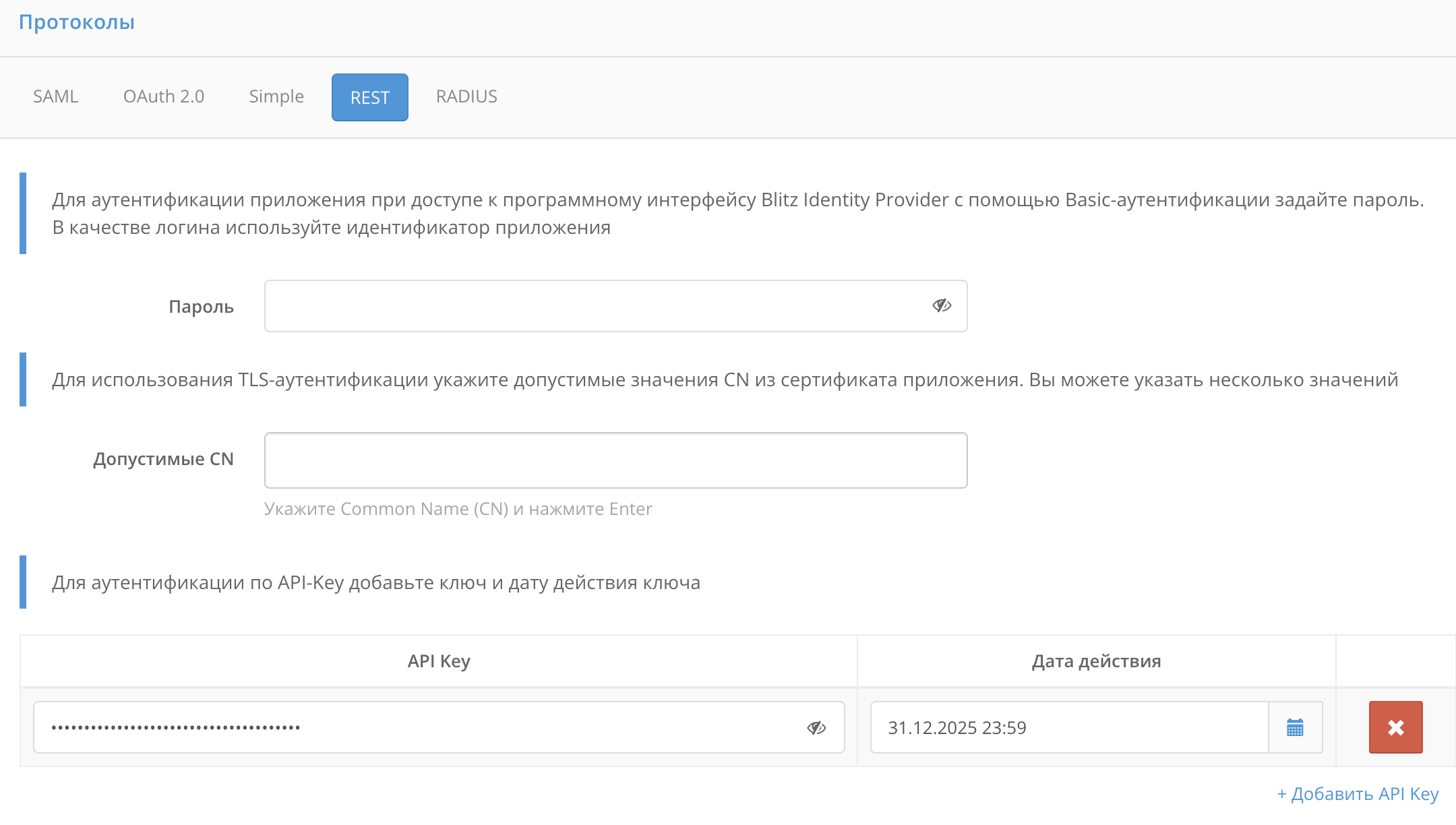Click the Дата действия column header

tap(1096, 661)
